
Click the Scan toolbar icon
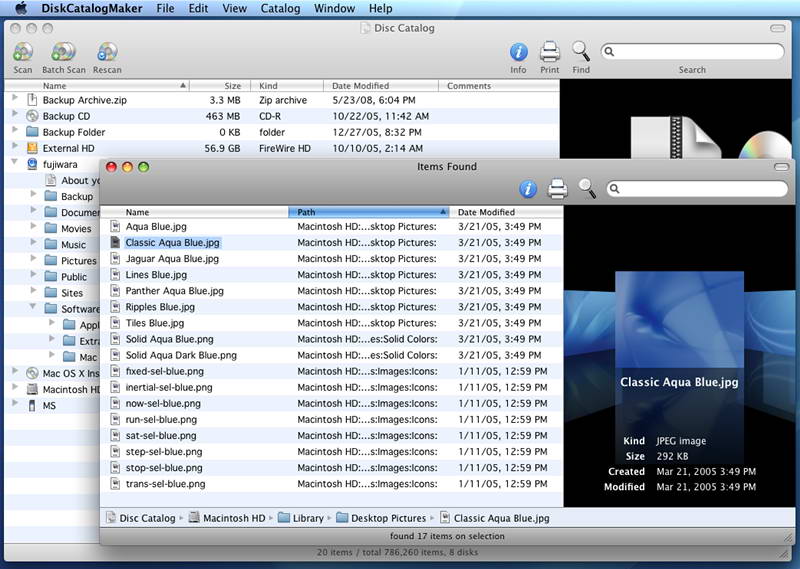22,52
